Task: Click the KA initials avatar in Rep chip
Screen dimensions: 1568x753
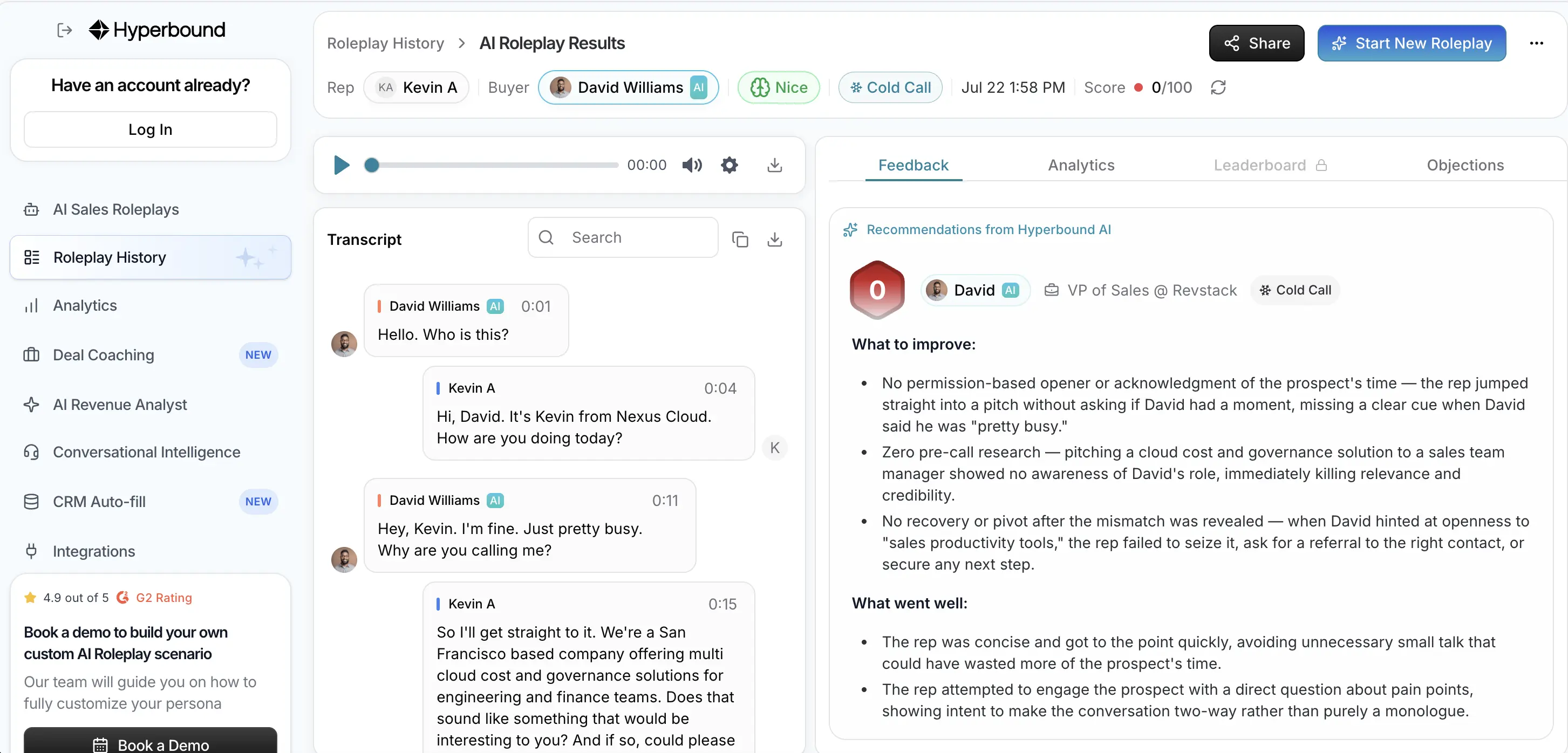Action: [x=385, y=88]
